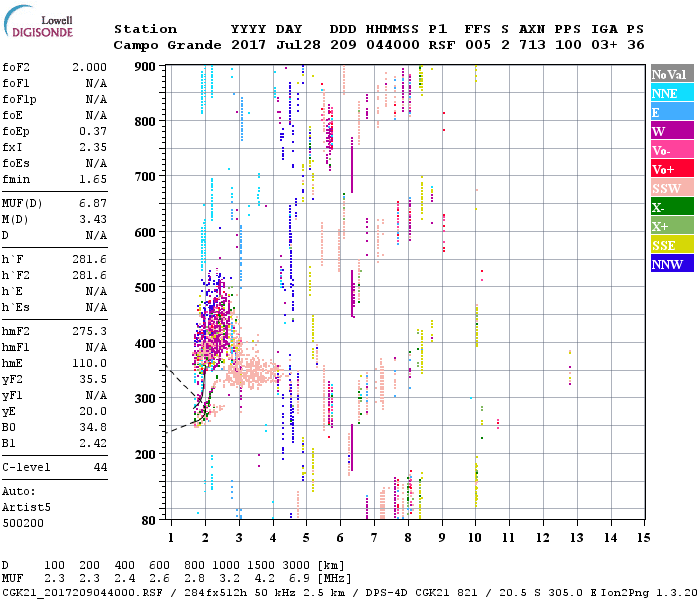Viewport: 700px width, 600px height.
Task: Click the hmF2 value 275.3
Action: [x=90, y=331]
